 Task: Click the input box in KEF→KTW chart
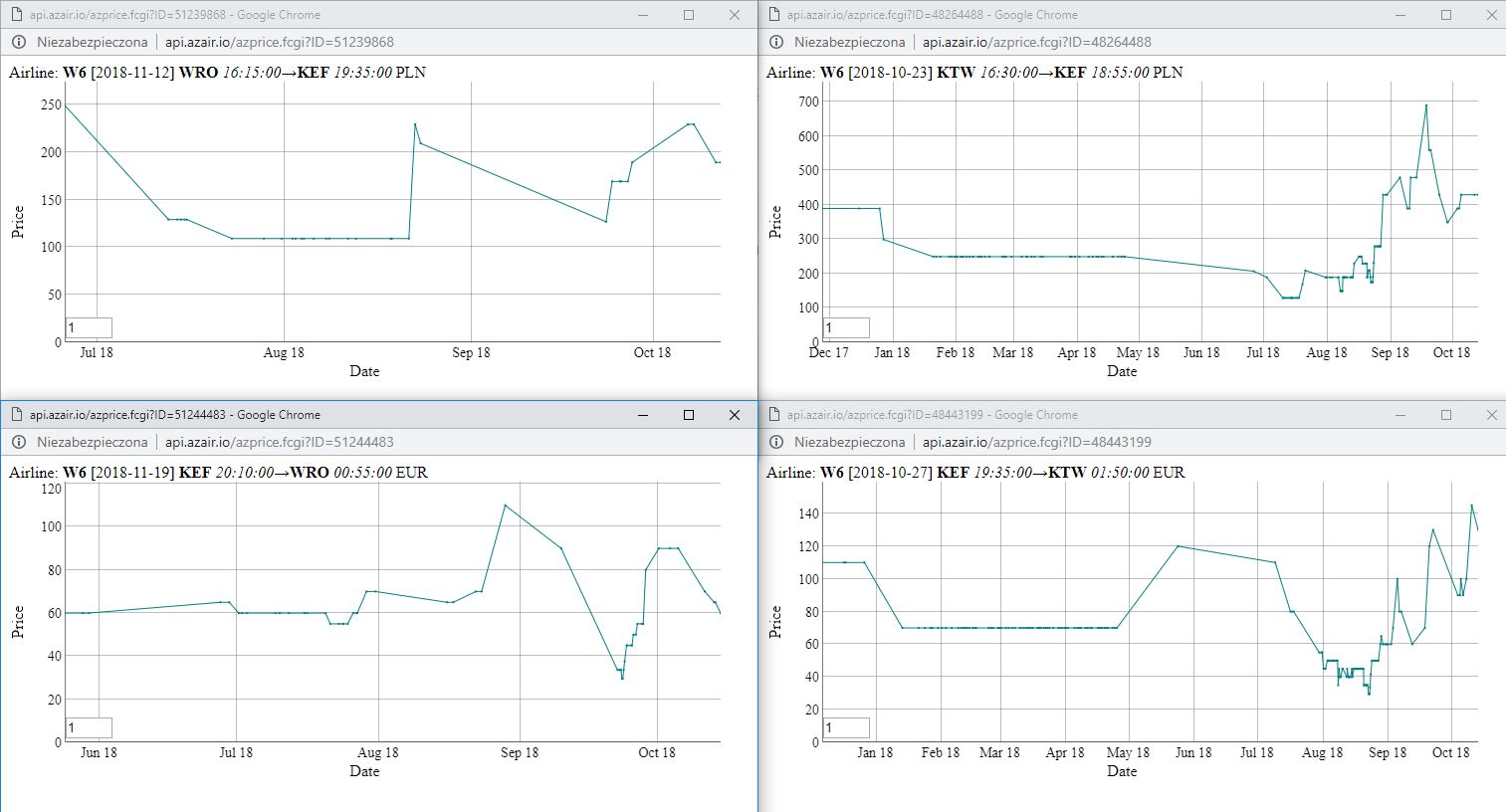(846, 727)
